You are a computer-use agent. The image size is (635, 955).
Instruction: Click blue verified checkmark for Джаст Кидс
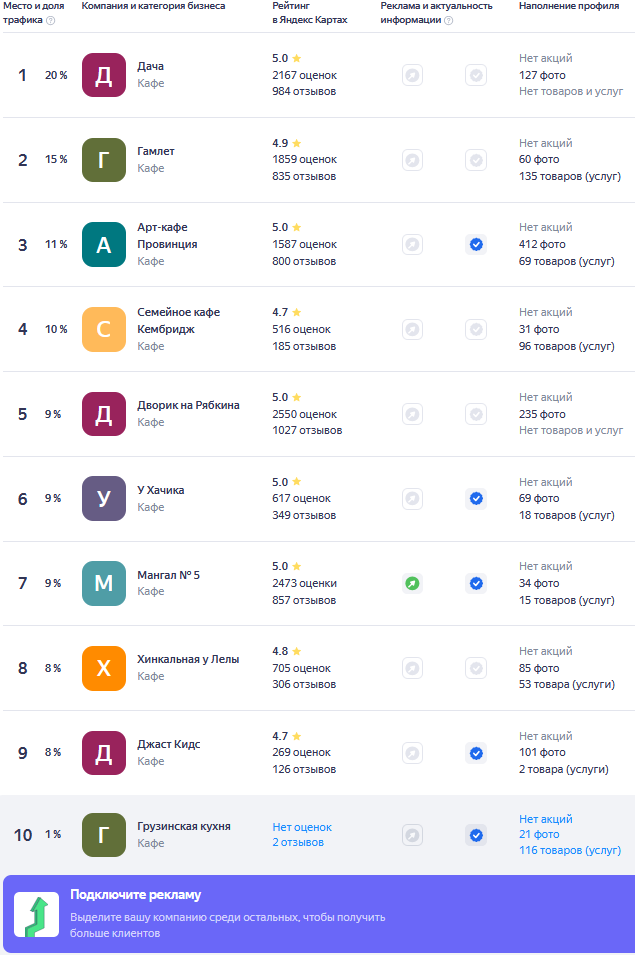[x=476, y=753]
